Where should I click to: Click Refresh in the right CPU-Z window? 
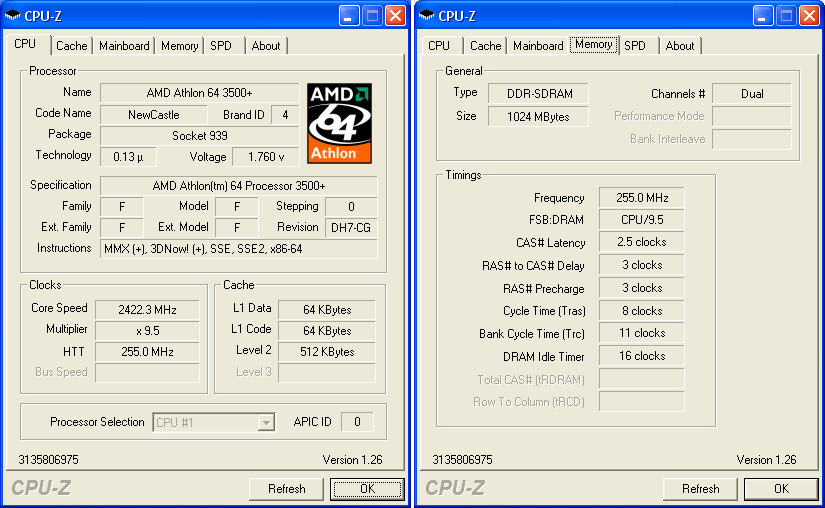pos(700,489)
